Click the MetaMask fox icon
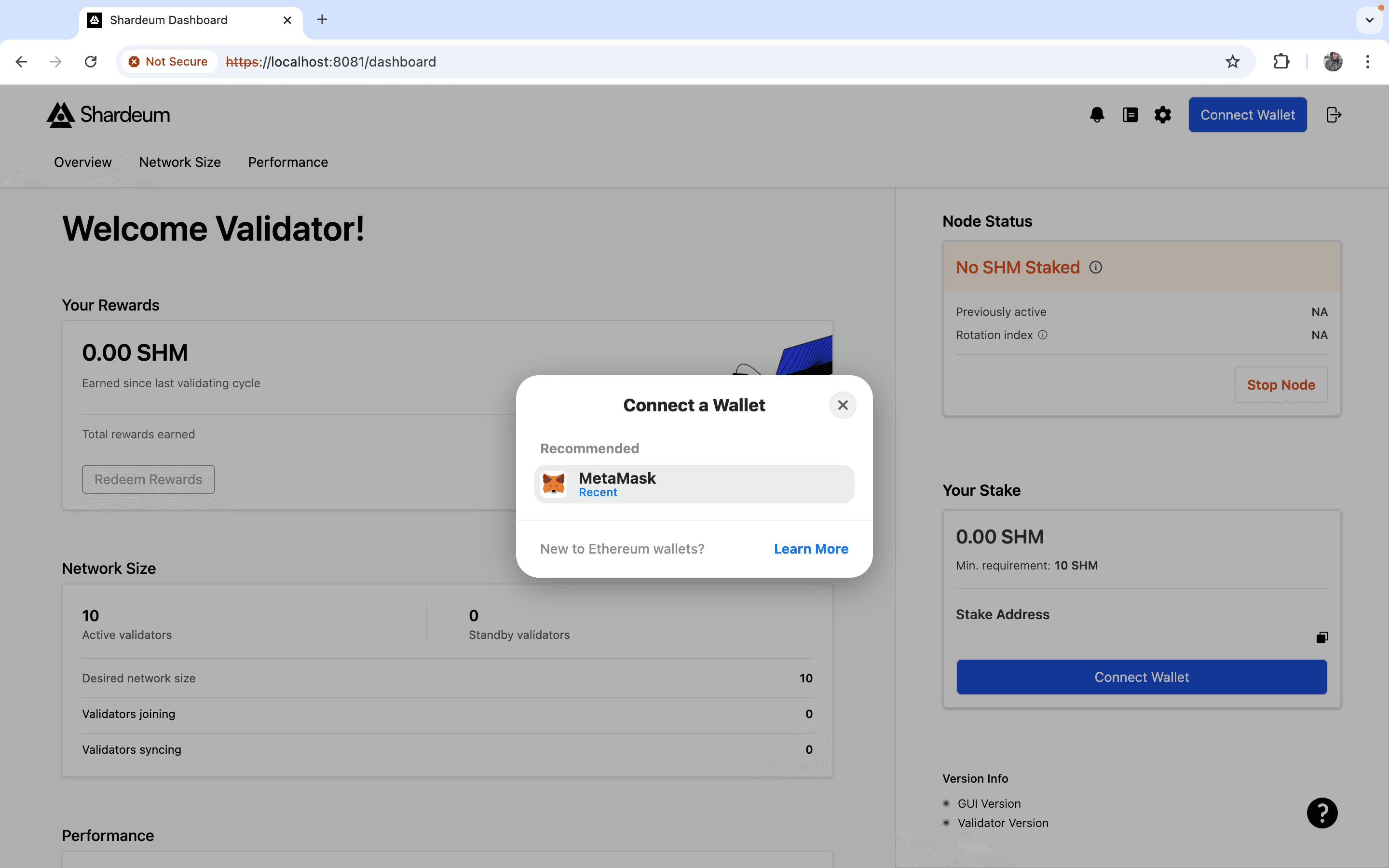Viewport: 1389px width, 868px height. click(x=554, y=484)
